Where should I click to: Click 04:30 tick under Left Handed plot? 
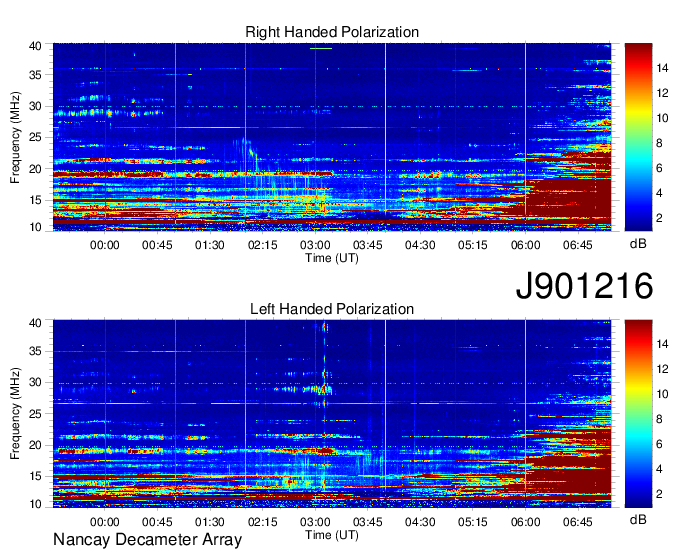420,522
